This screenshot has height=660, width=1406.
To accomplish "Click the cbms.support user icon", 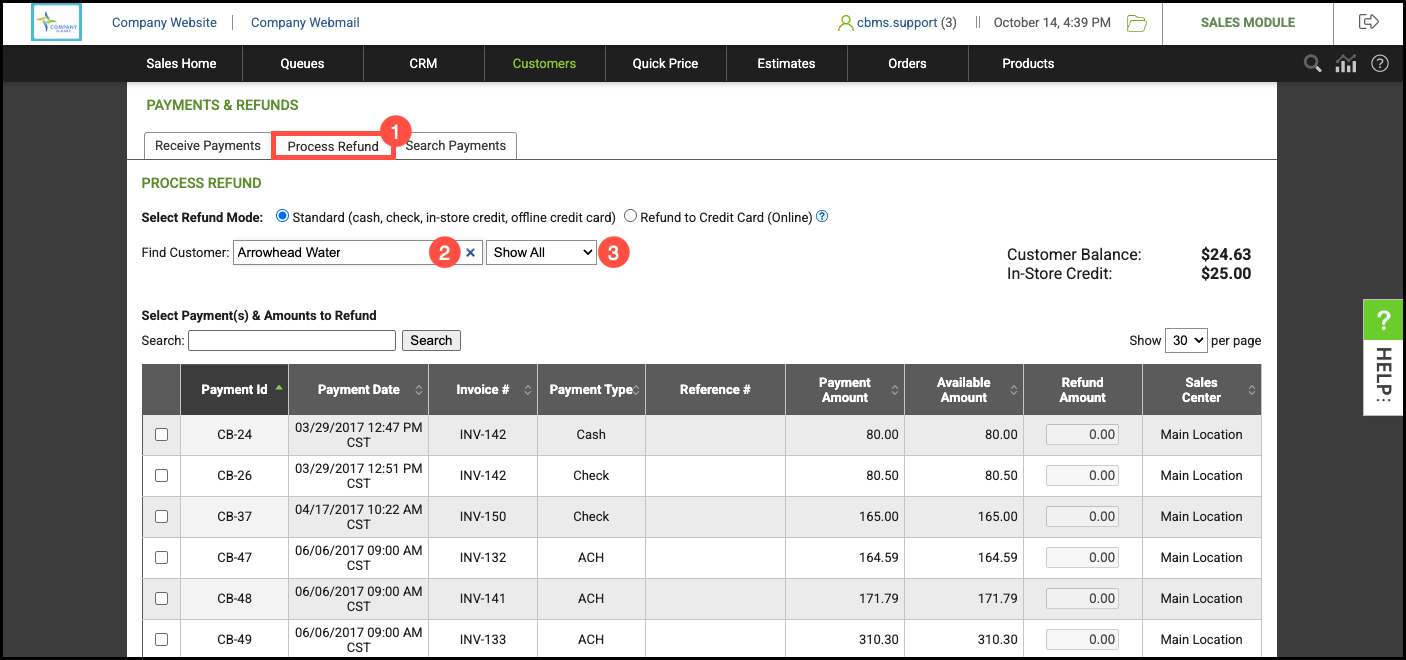I will pyautogui.click(x=845, y=22).
